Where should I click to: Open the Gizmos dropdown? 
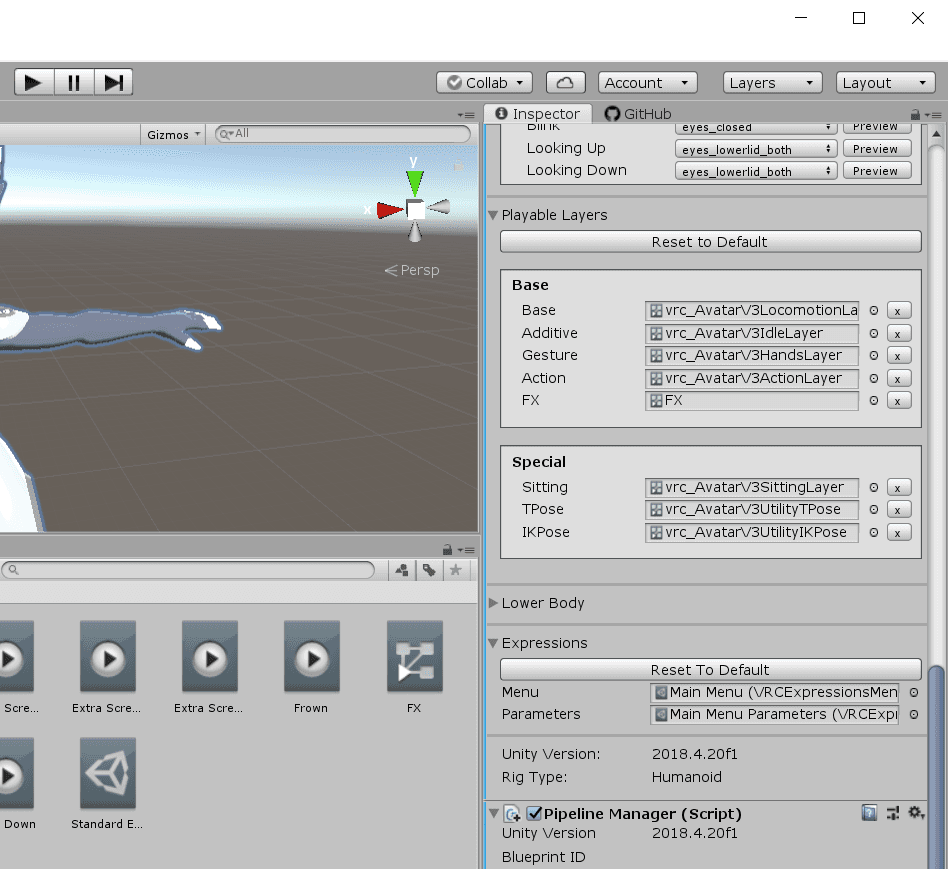tap(172, 135)
